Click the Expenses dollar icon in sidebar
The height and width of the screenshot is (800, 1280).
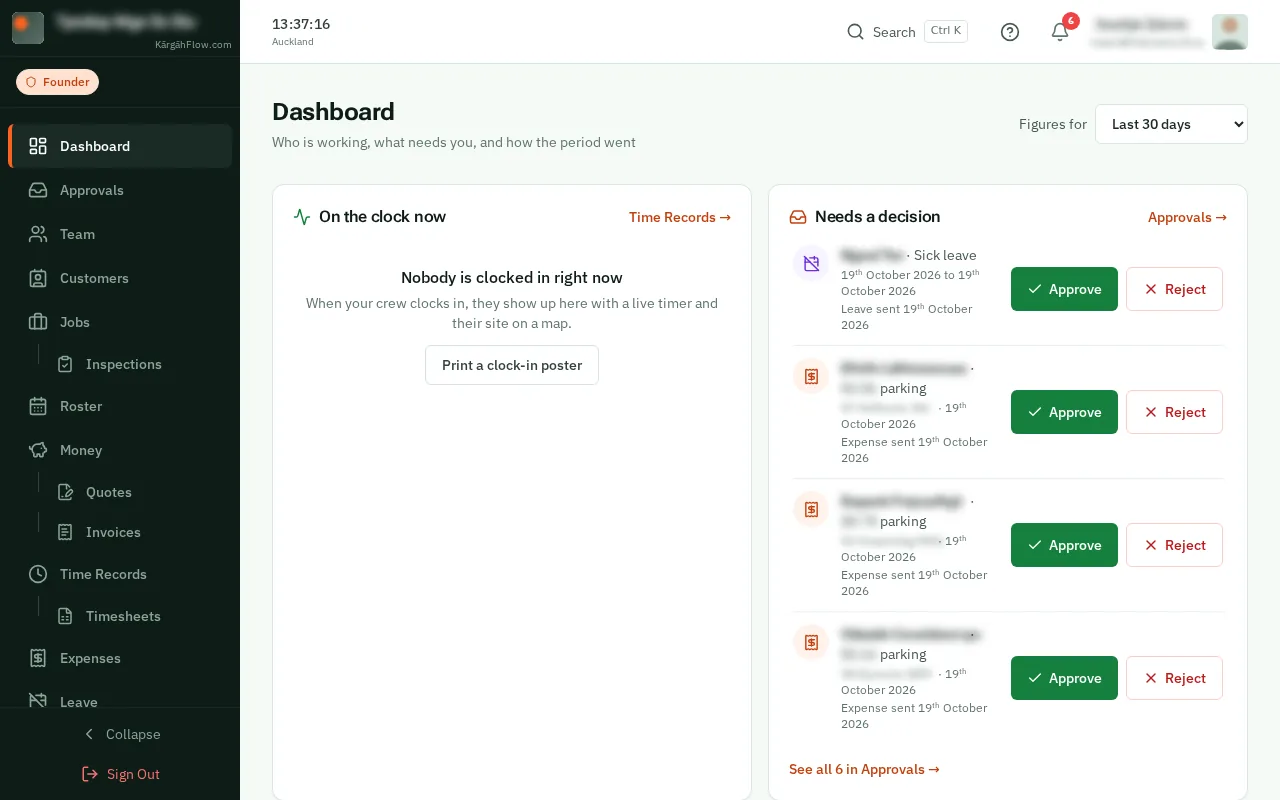38,658
